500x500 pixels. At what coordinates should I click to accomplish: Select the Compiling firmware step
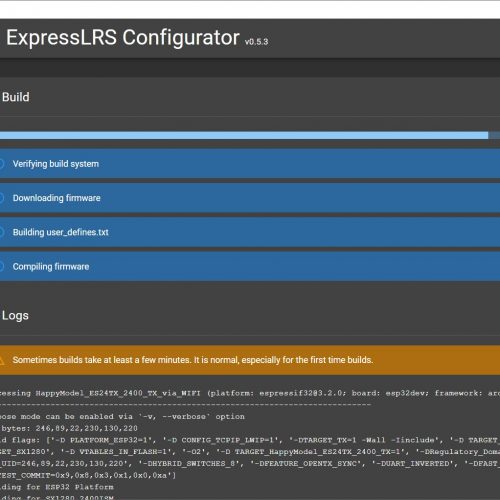[250, 266]
